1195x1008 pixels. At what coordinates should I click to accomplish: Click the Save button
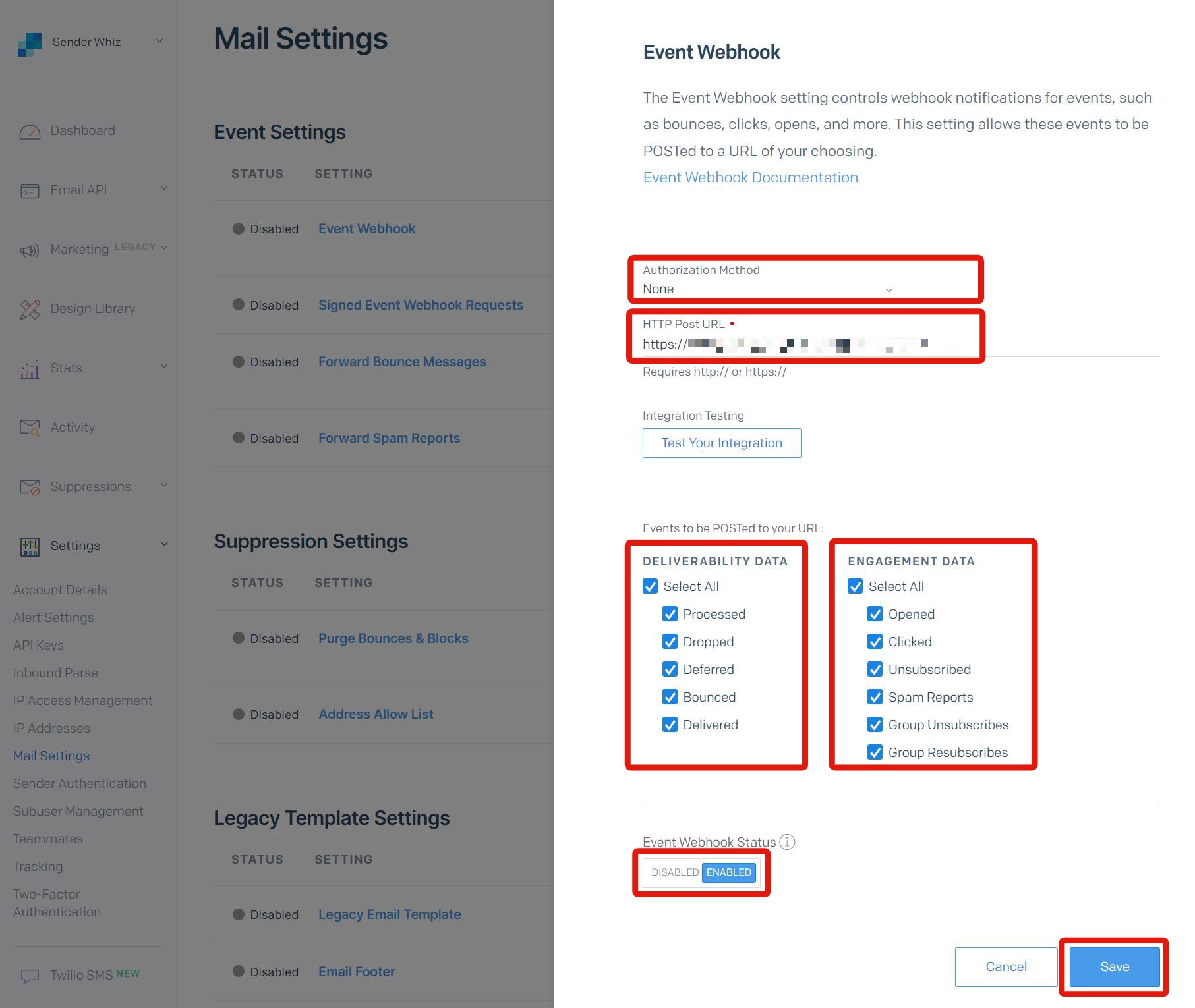pos(1113,966)
